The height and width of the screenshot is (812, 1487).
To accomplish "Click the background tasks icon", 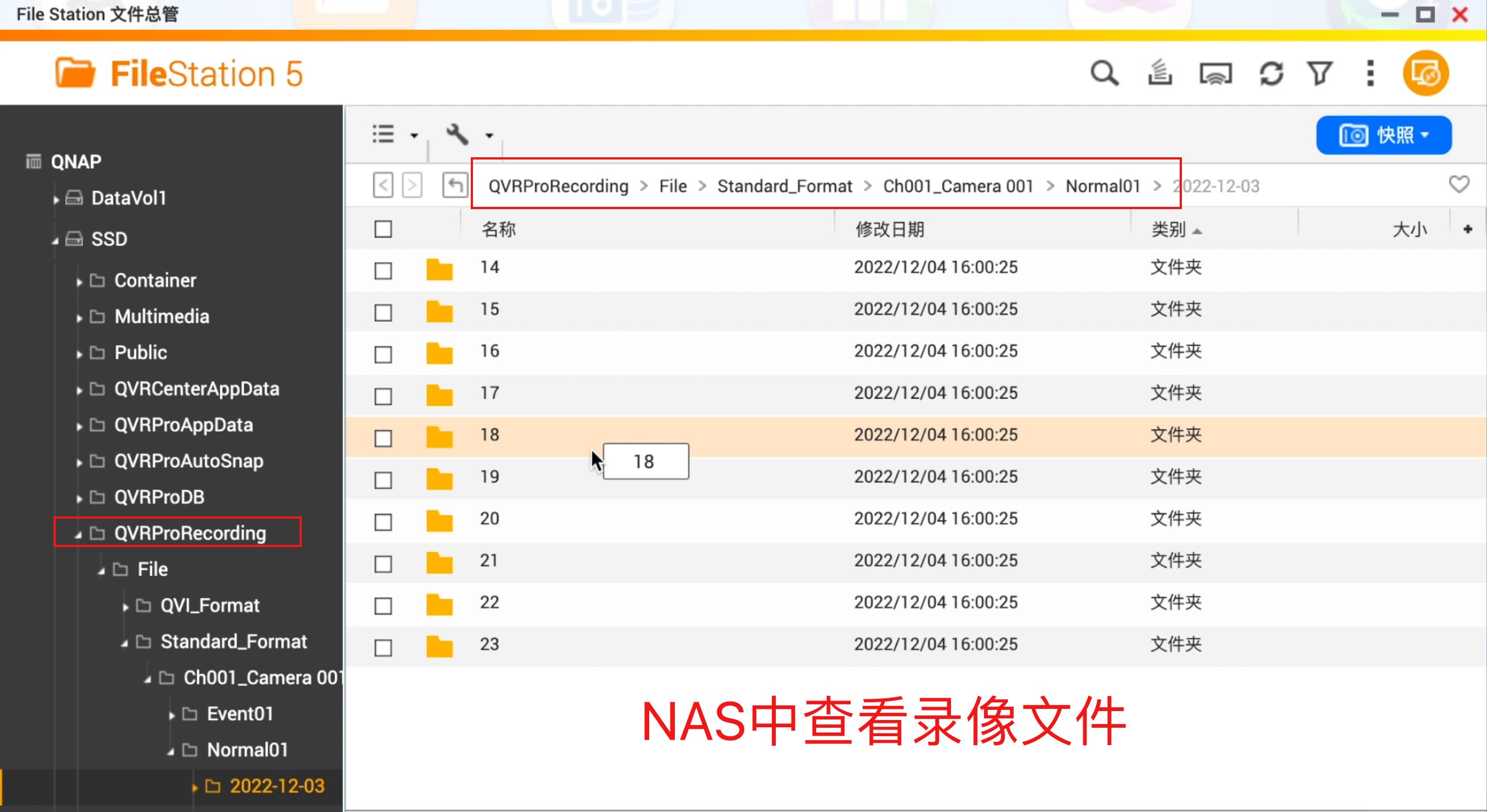I will click(x=1160, y=73).
